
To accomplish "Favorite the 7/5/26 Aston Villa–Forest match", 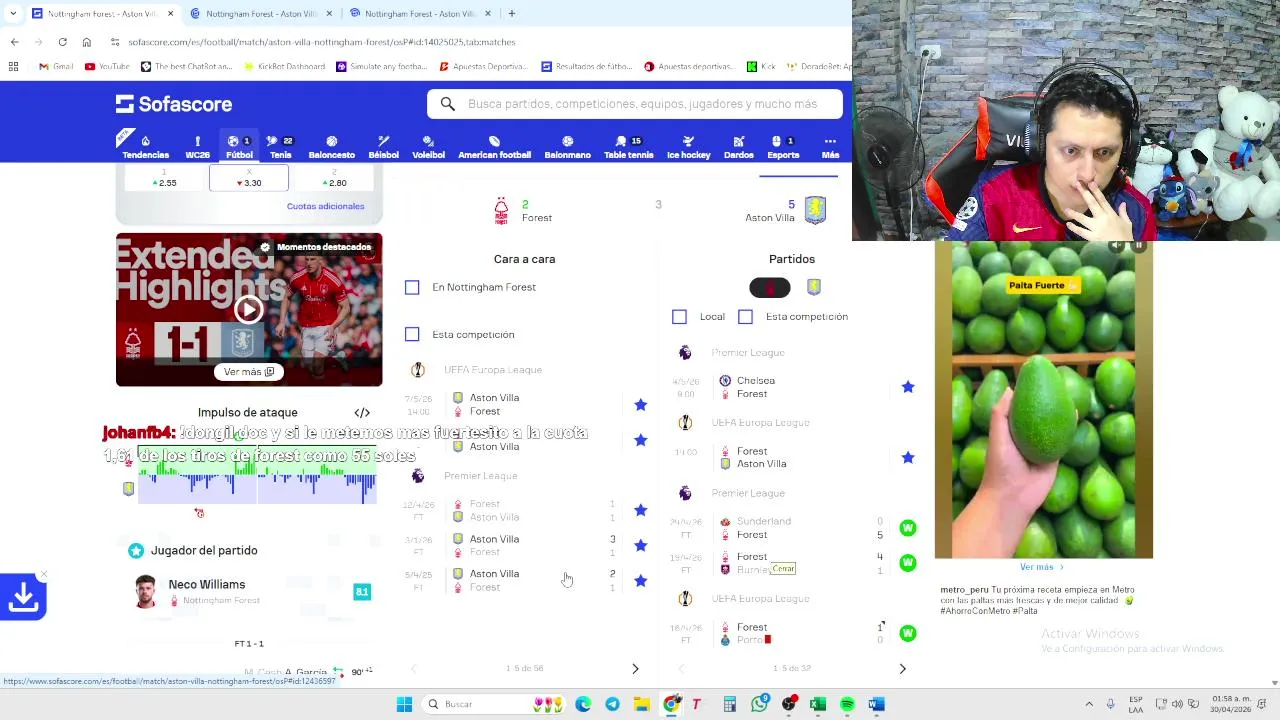I will coord(640,405).
